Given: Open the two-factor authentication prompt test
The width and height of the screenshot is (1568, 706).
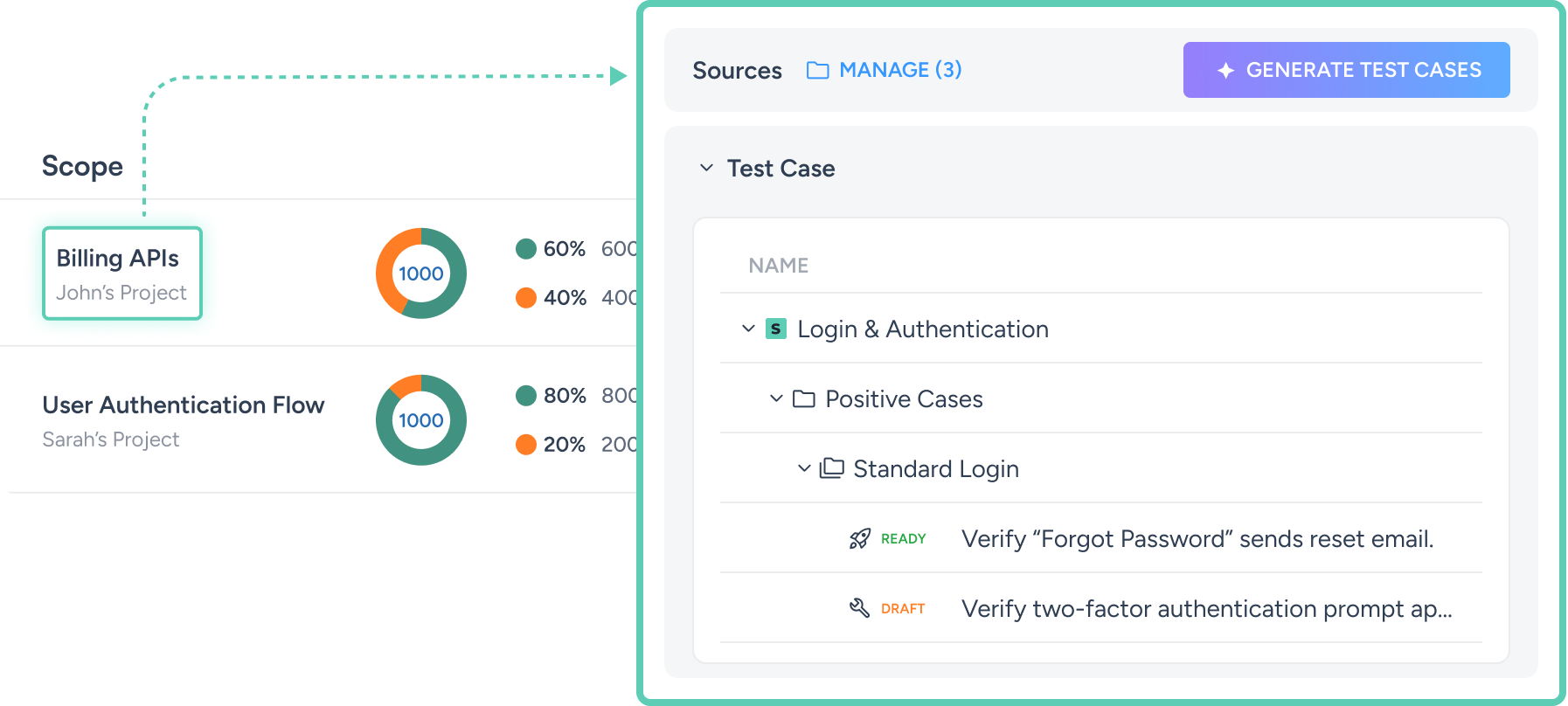Looking at the screenshot, I should click(1205, 609).
